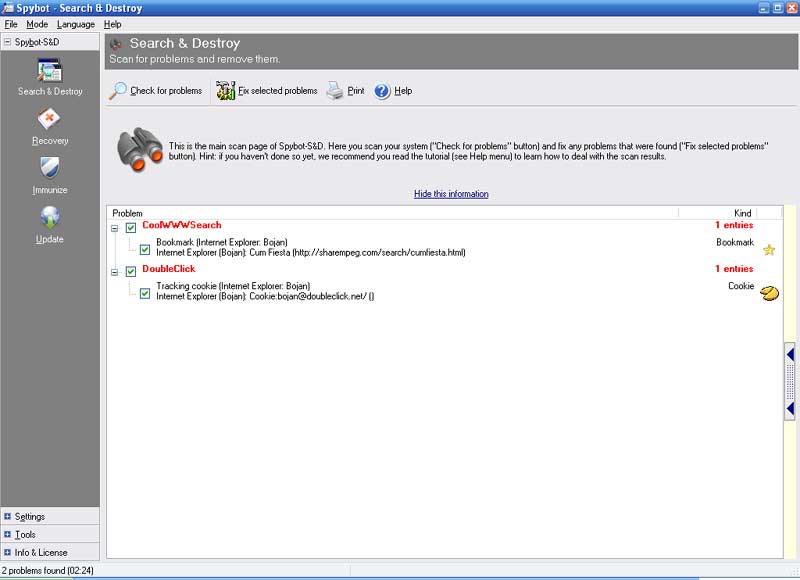Click the Cookie kind icon
800x580 pixels.
click(x=769, y=293)
